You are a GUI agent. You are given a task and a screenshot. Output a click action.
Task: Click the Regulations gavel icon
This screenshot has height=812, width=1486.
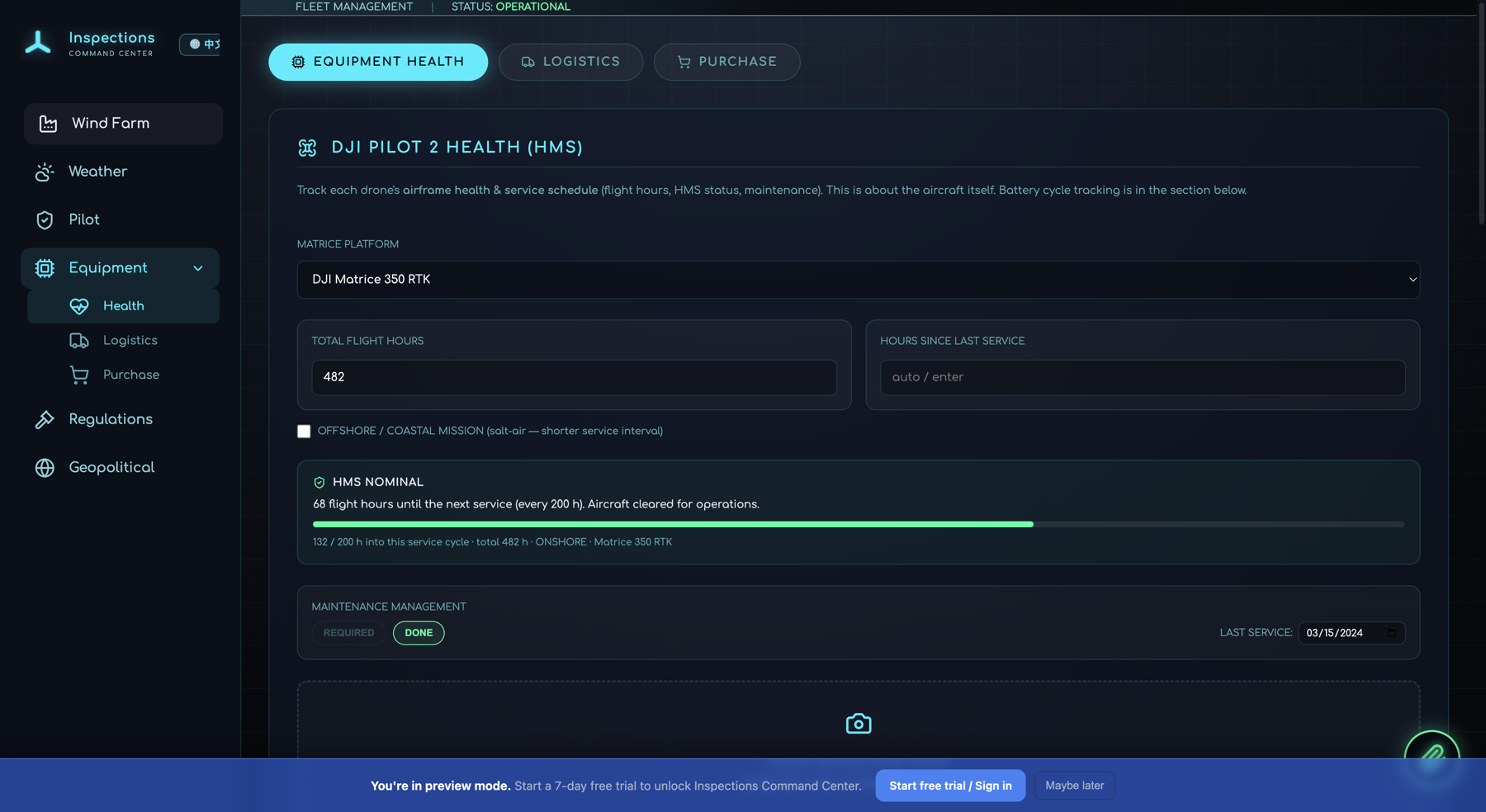point(45,419)
